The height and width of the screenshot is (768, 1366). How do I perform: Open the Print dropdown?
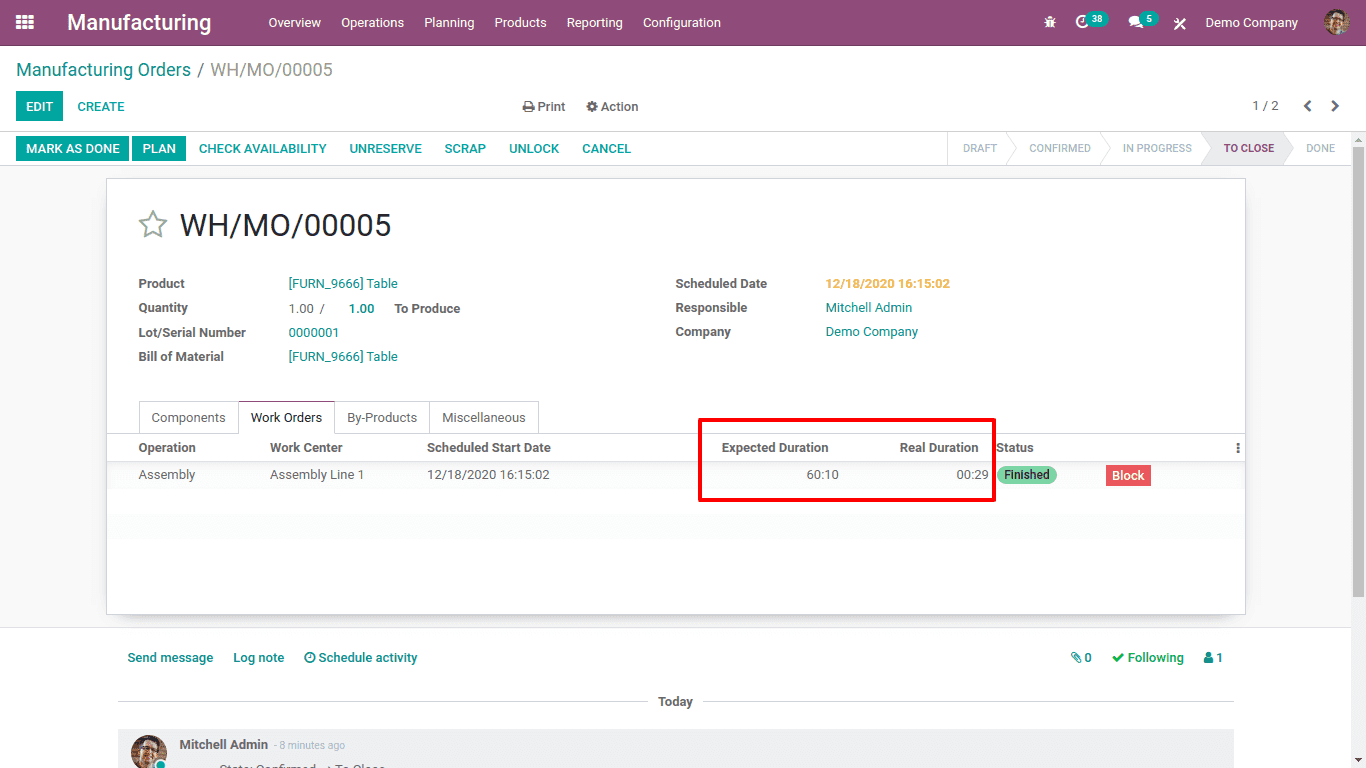pyautogui.click(x=544, y=107)
